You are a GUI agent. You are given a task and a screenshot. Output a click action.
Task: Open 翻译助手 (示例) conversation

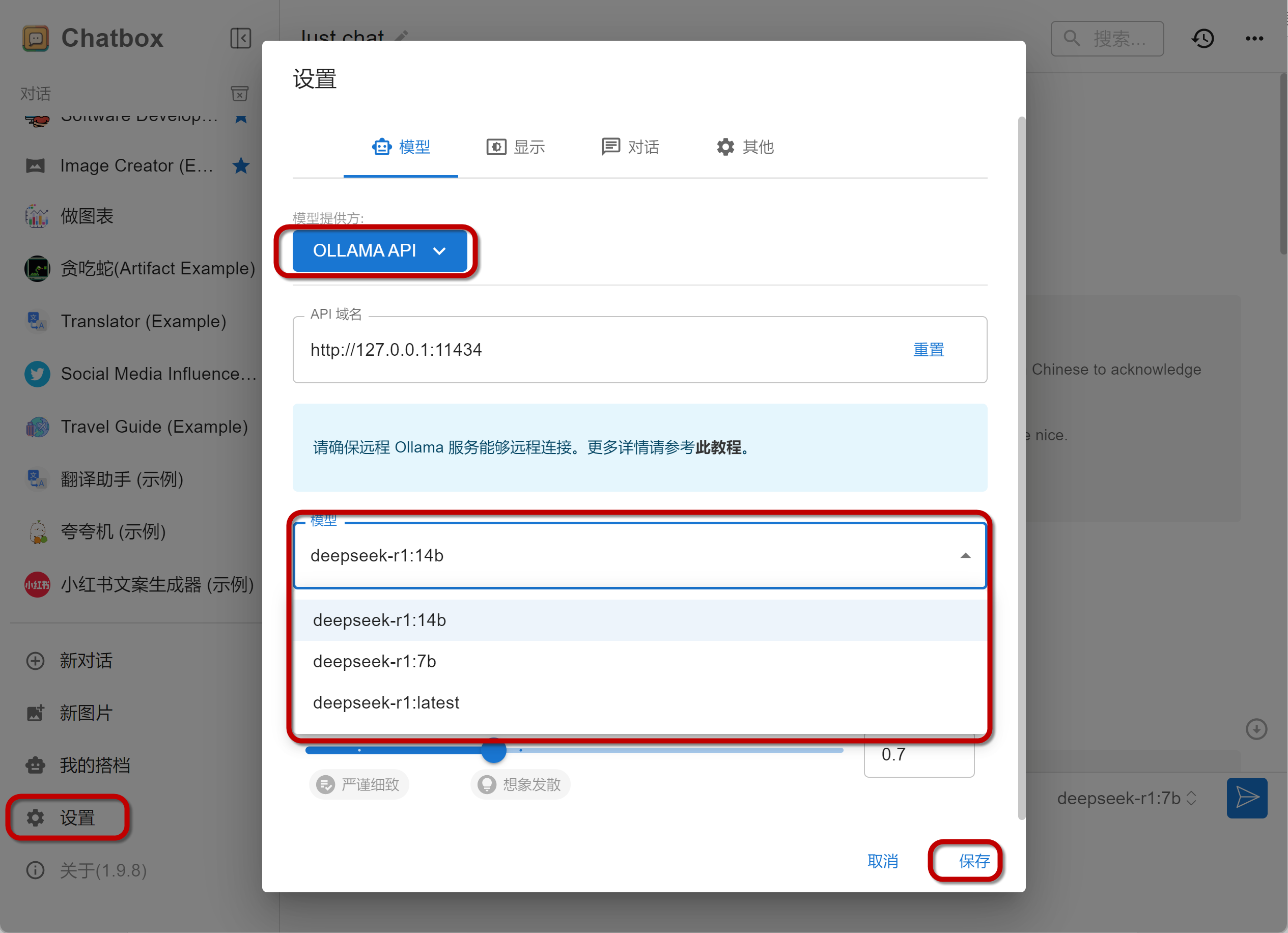[139, 478]
